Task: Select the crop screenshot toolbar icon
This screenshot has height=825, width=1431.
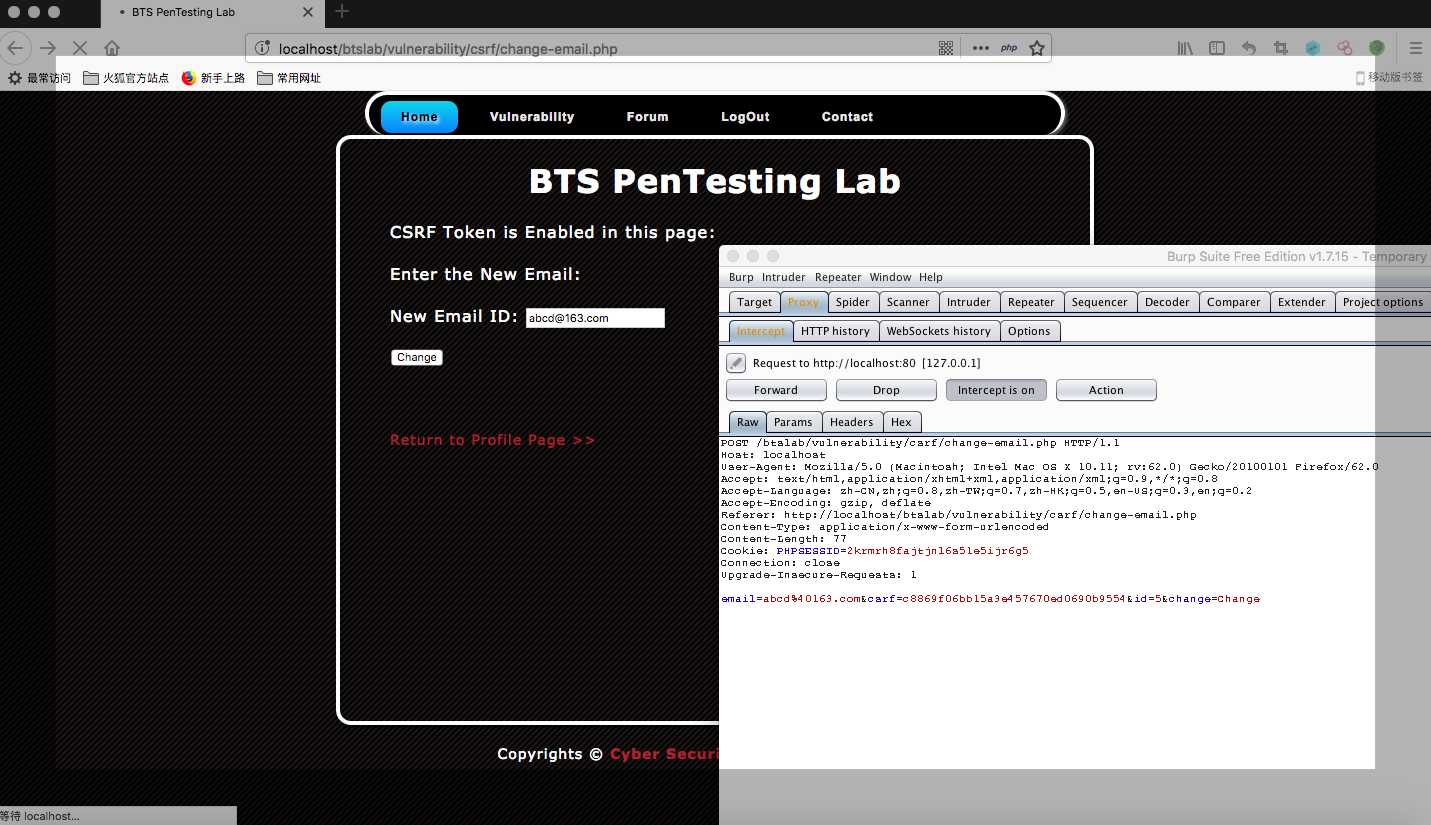Action: (1281, 48)
